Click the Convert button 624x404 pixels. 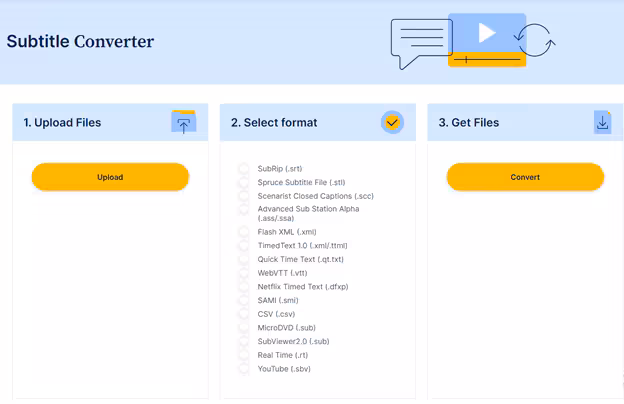(x=525, y=177)
